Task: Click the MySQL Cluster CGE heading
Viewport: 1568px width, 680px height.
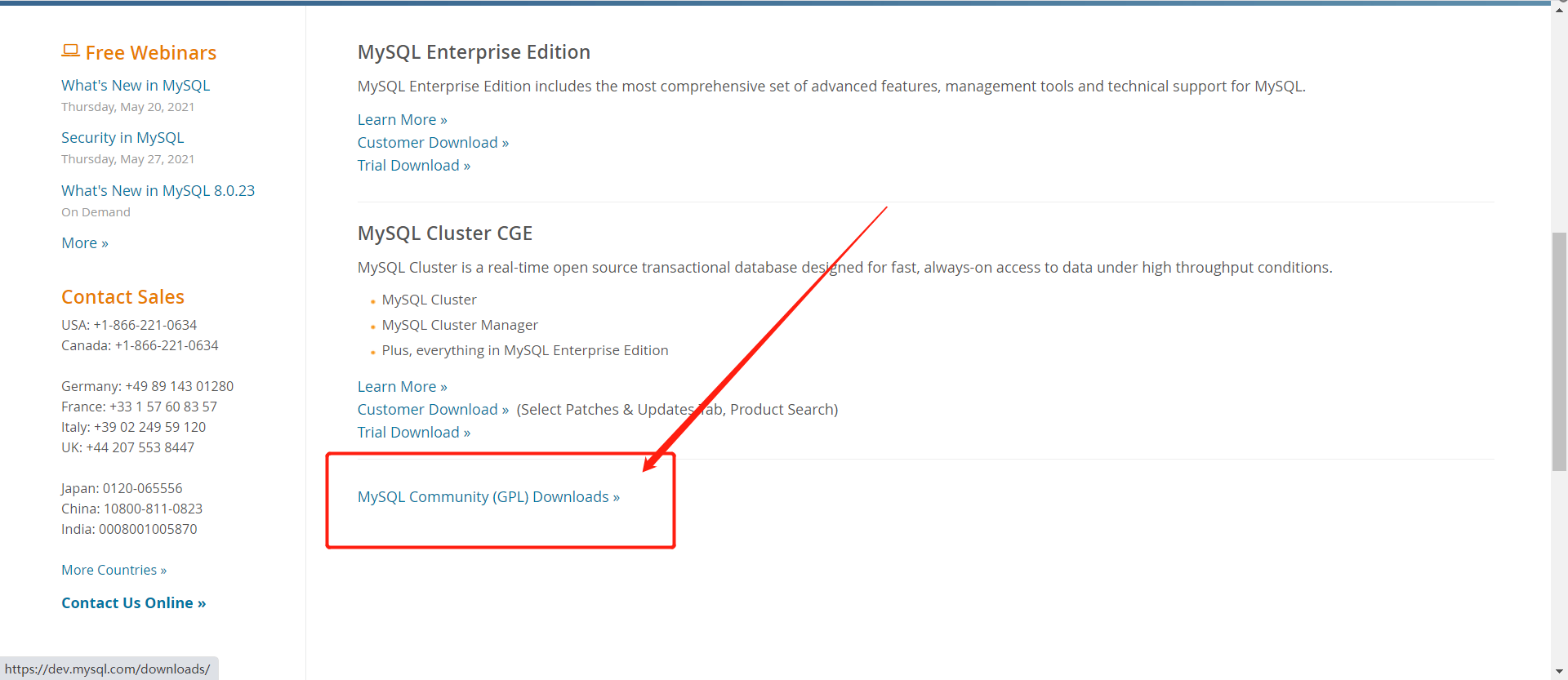Action: [x=445, y=233]
